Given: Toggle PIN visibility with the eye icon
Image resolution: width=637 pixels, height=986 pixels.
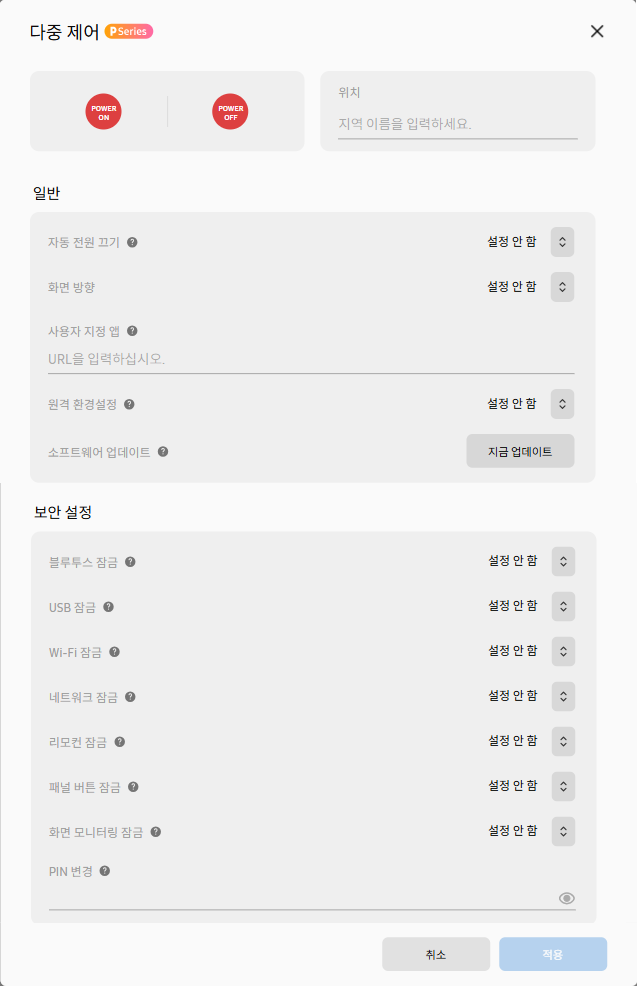Looking at the screenshot, I should 567,898.
